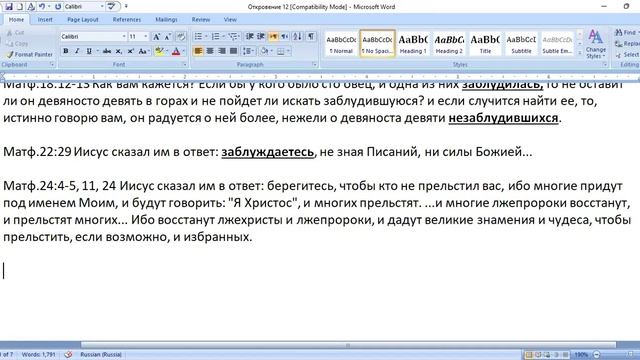Toggle Bold formatting
Image resolution: width=640 pixels, height=360 pixels.
[65, 51]
